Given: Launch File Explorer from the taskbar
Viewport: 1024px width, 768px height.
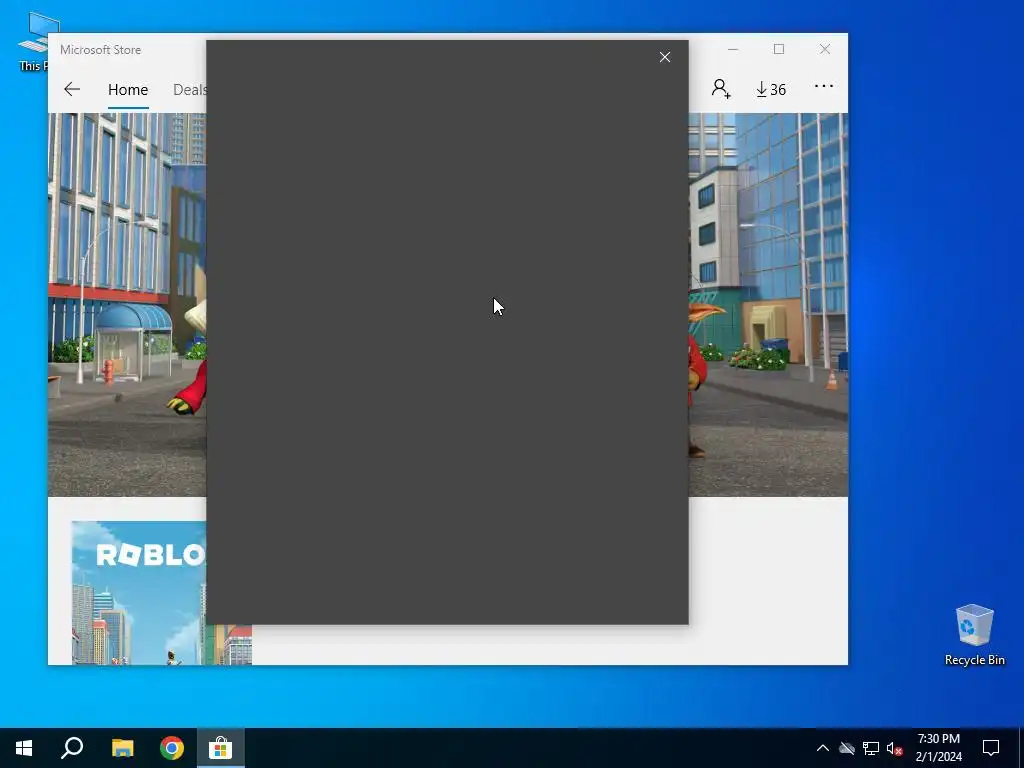Looking at the screenshot, I should [x=122, y=748].
